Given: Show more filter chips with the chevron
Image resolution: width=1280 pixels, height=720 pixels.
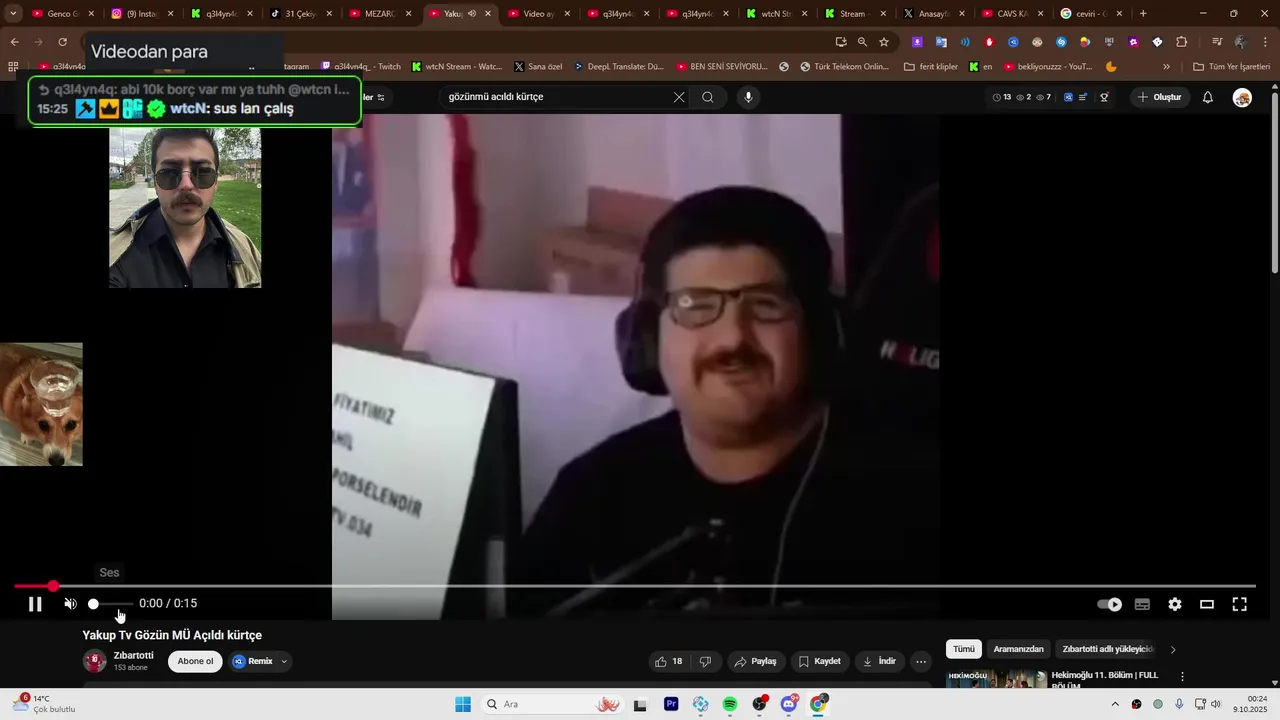Looking at the screenshot, I should [1173, 649].
